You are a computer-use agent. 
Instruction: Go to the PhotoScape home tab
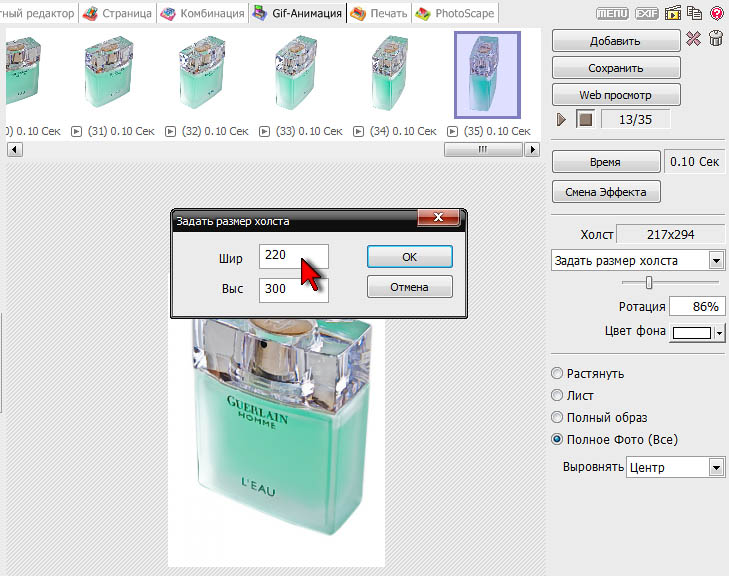tap(455, 13)
